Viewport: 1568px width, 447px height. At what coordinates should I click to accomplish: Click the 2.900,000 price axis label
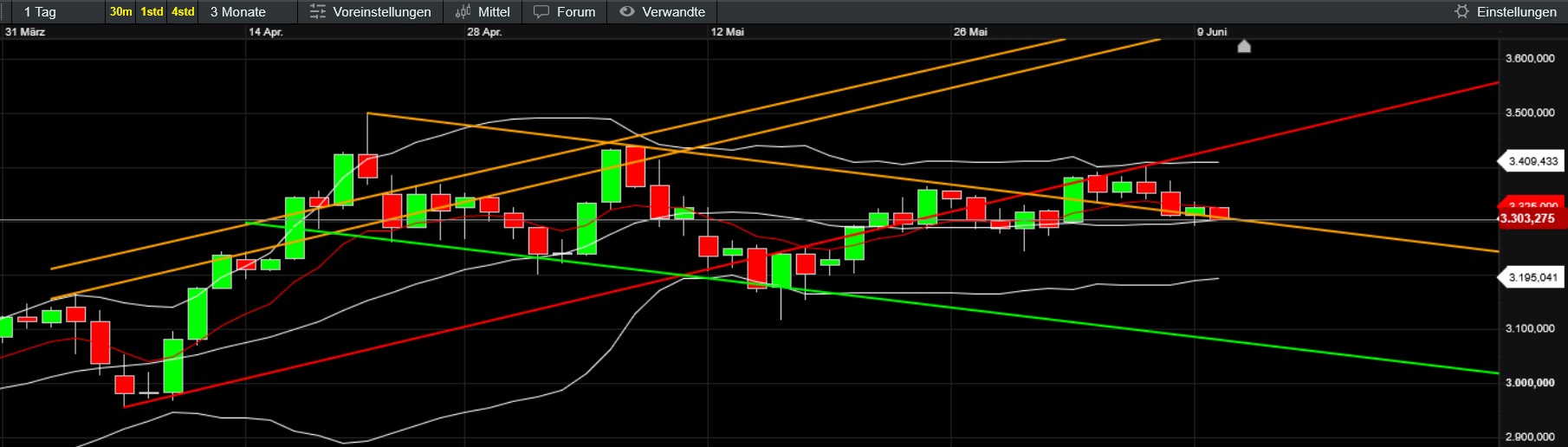point(1530,437)
